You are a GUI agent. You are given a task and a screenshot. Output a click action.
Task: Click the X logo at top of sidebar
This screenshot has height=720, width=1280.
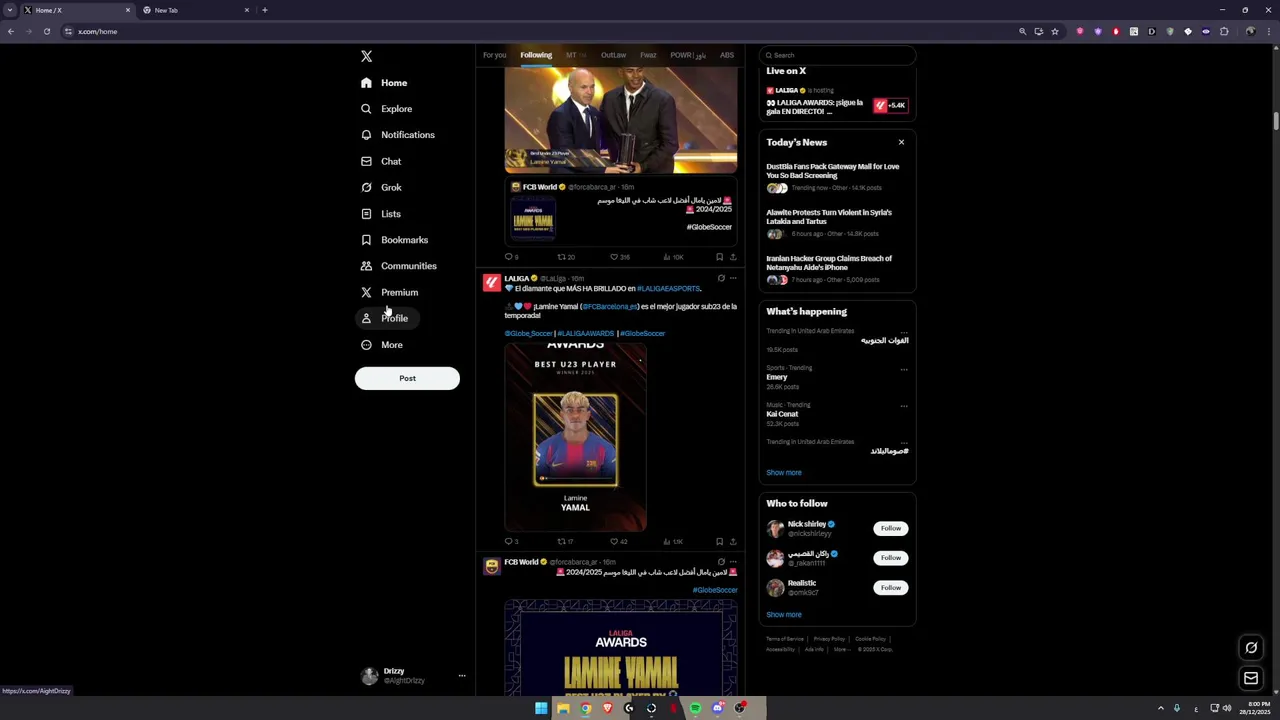click(366, 56)
